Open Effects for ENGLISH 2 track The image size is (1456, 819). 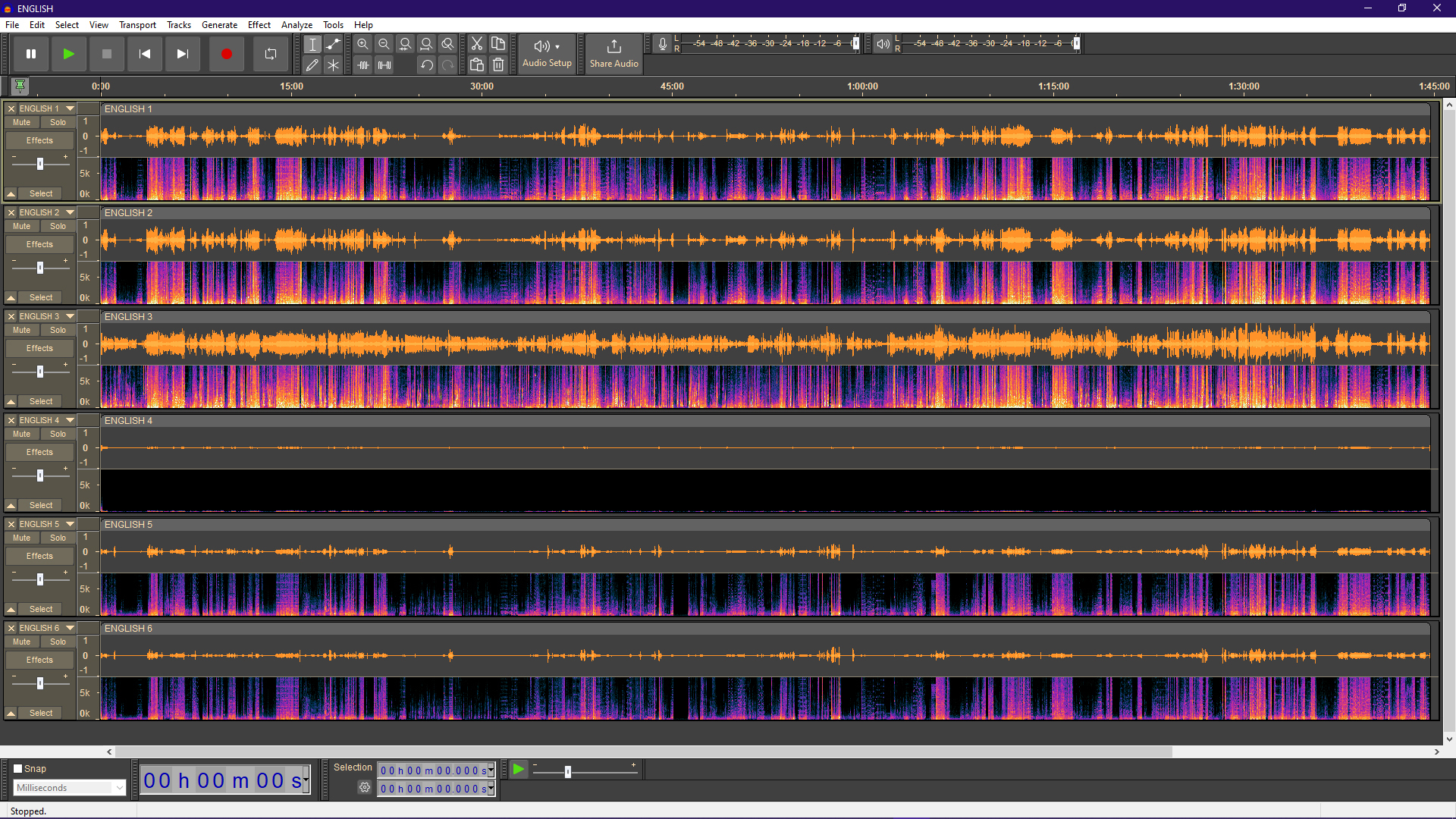point(40,244)
